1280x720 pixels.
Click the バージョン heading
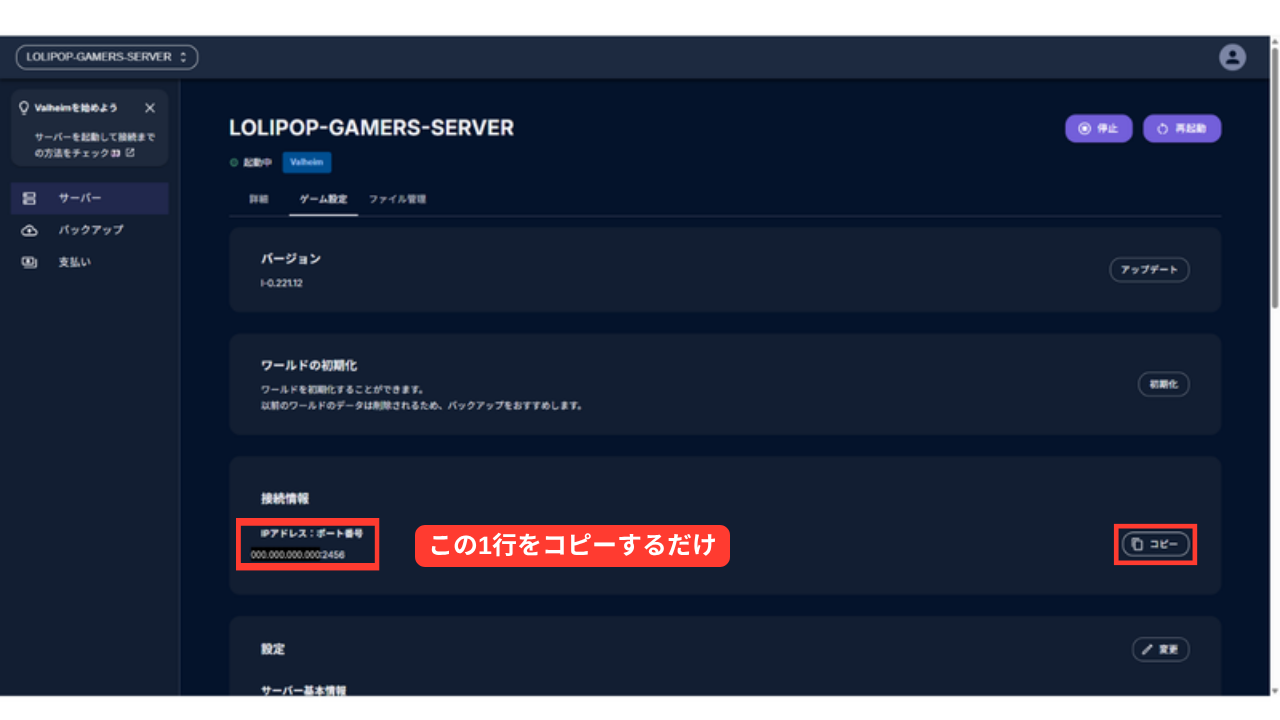click(x=291, y=259)
